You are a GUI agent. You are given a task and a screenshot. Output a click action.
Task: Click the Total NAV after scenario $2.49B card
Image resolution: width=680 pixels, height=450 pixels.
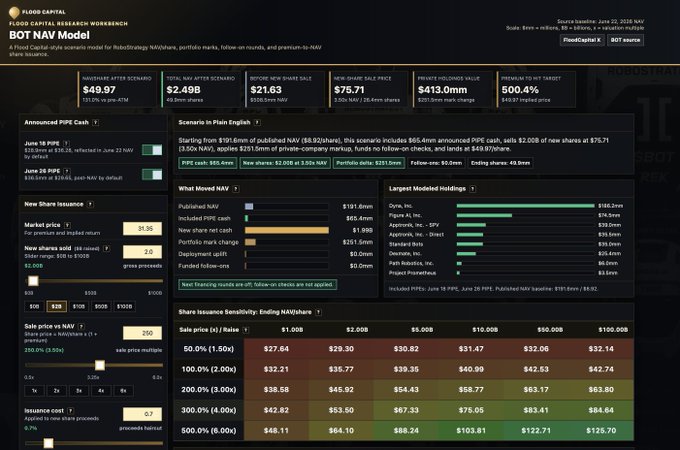point(200,89)
